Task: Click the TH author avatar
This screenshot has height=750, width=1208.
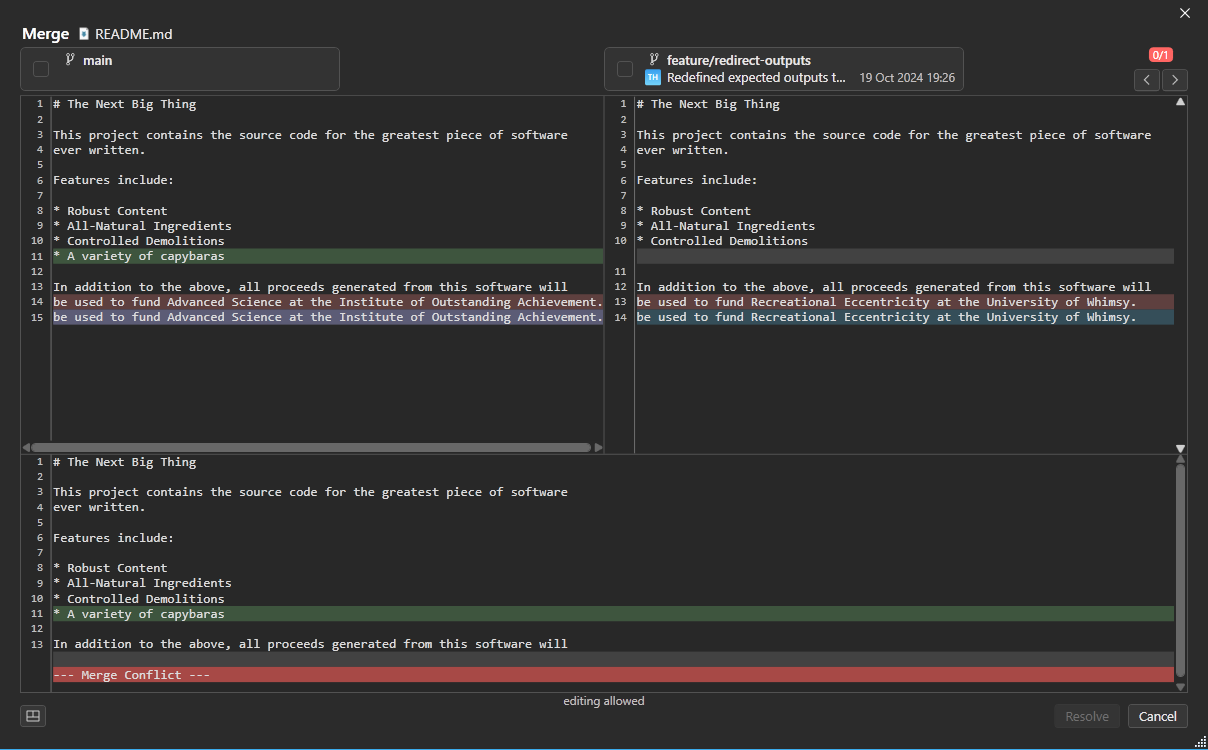Action: coord(653,77)
